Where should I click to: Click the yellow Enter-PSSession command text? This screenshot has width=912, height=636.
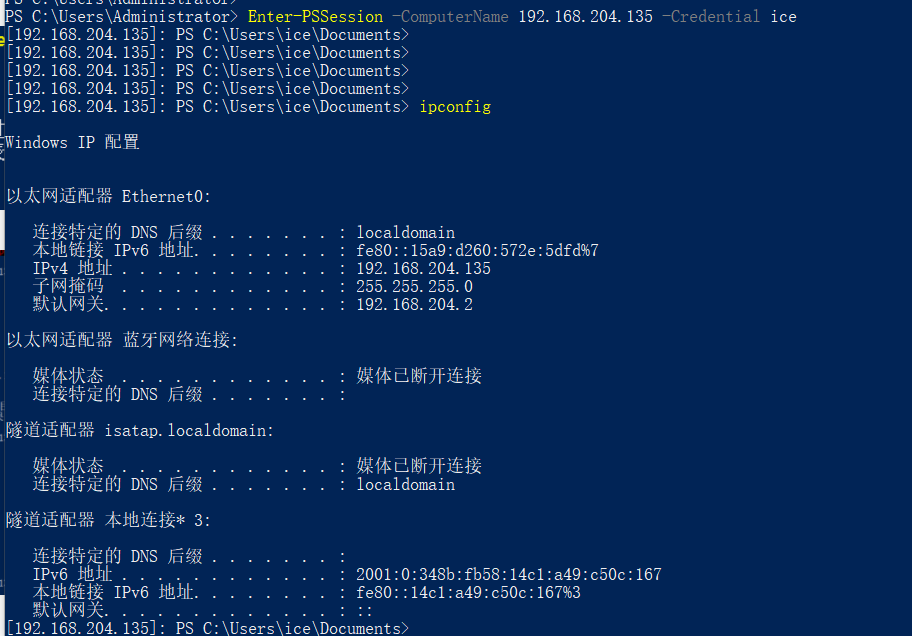(x=315, y=17)
